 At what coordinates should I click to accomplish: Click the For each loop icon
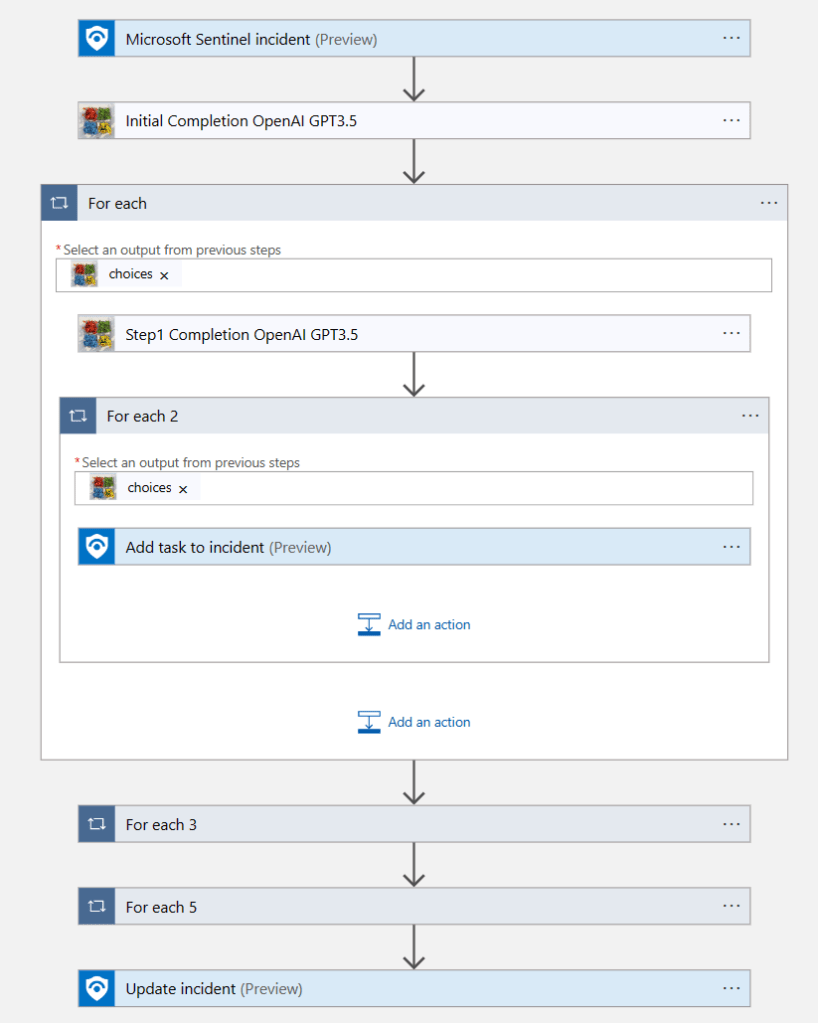(59, 203)
